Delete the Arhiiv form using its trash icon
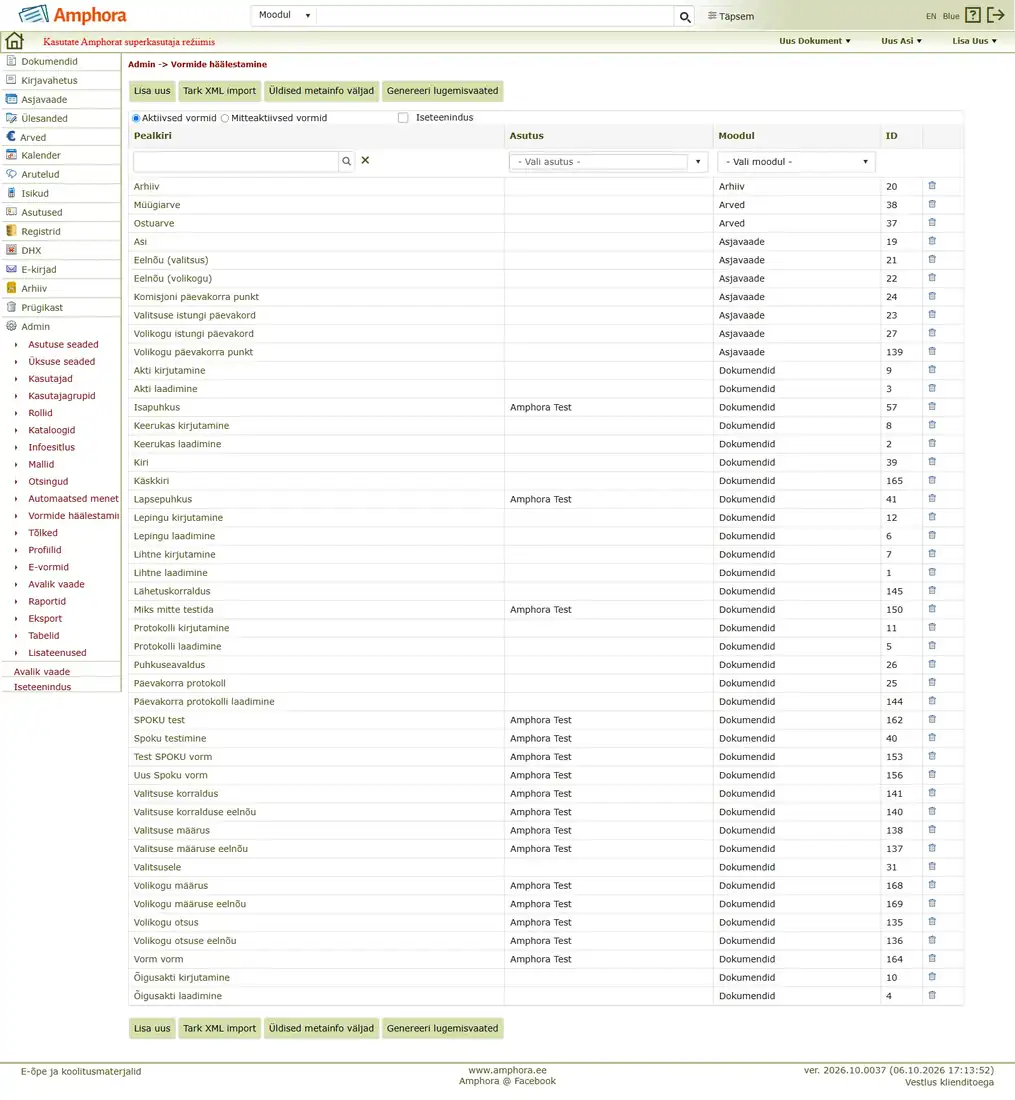Image resolution: width=1015 pixels, height=1100 pixels. [932, 186]
